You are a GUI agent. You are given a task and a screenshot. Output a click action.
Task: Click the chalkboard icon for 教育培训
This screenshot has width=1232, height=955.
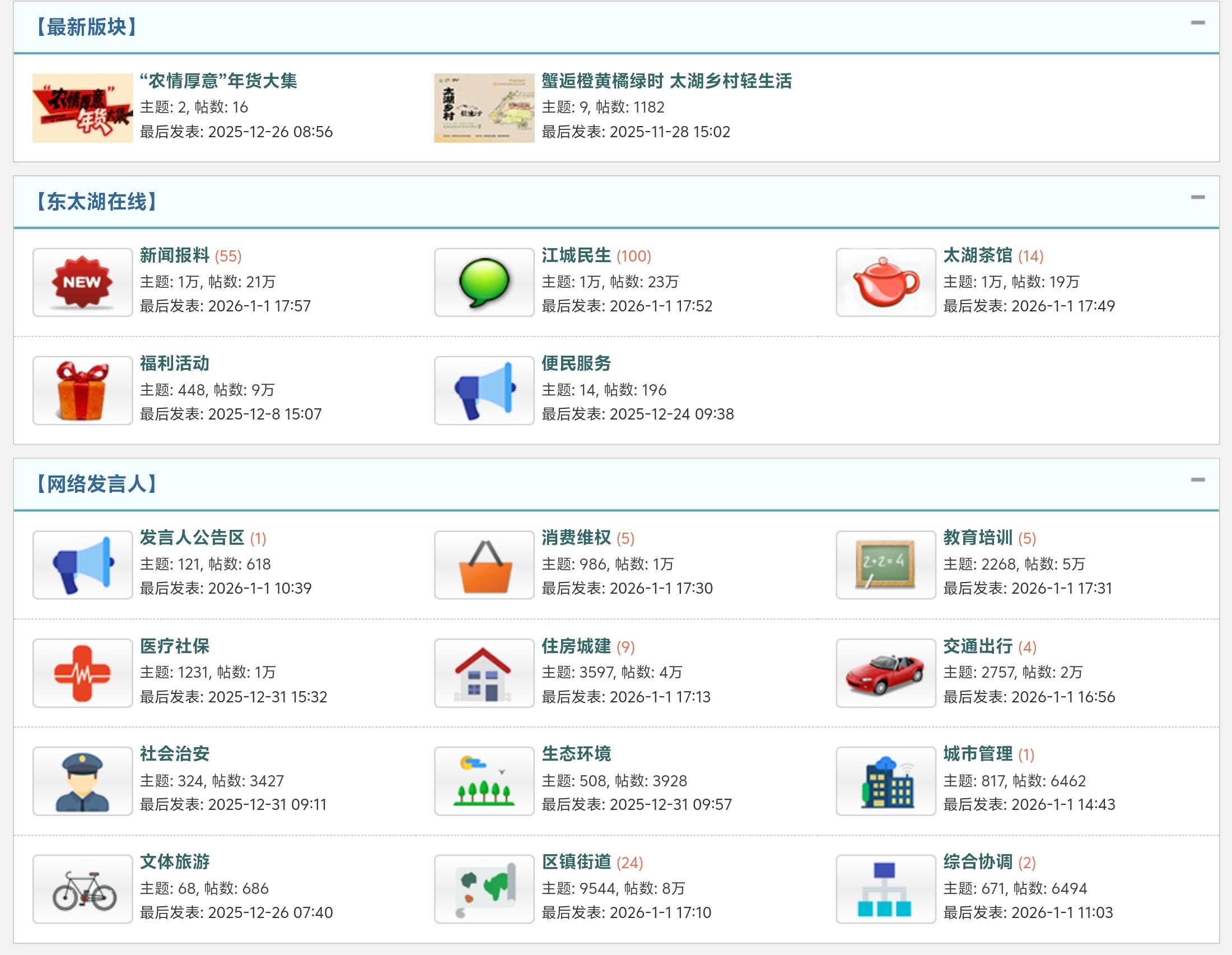[x=886, y=565]
